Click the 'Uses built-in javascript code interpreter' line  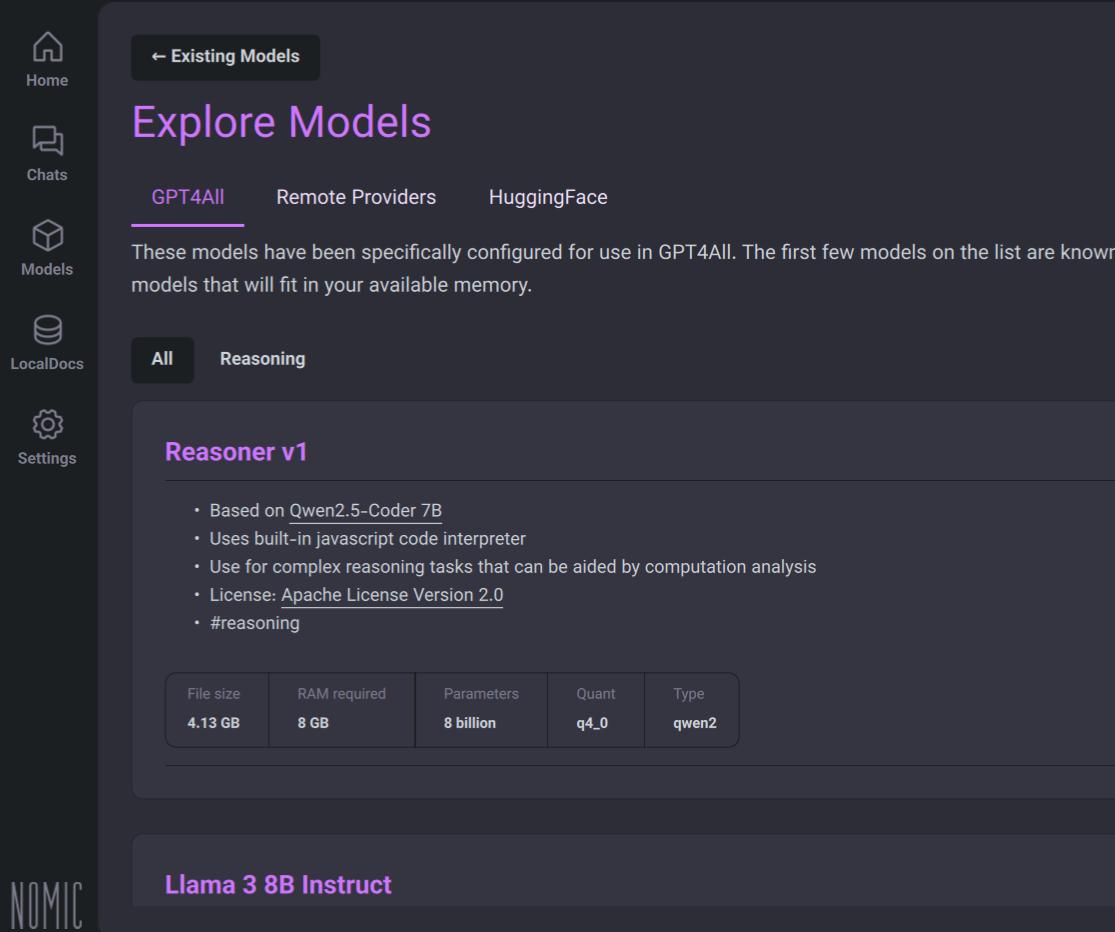click(368, 539)
